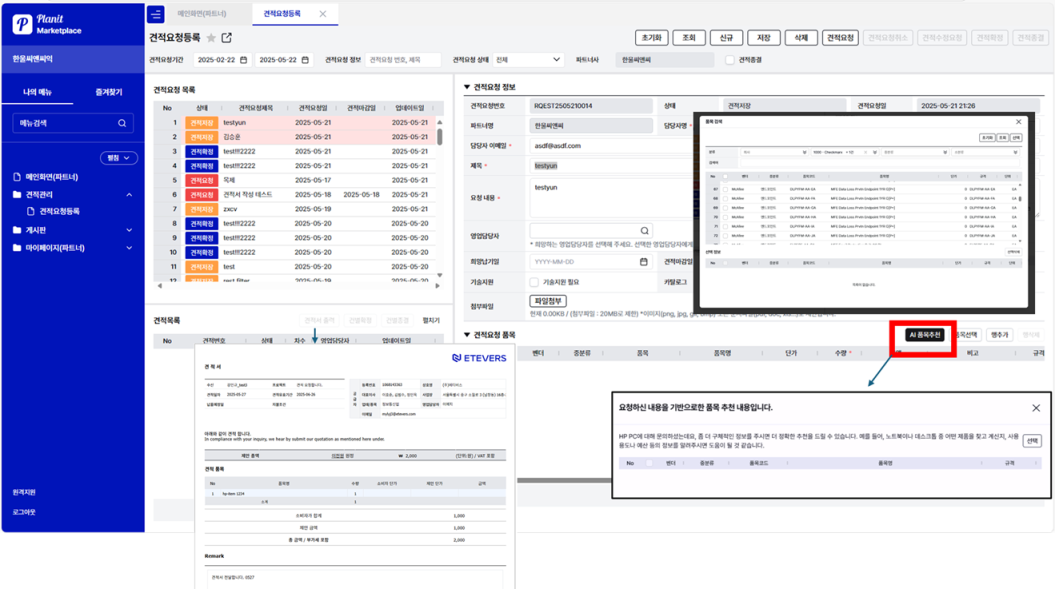Click the 초기화 button in top toolbar
Image resolution: width=1055 pixels, height=589 pixels.
pyautogui.click(x=651, y=38)
